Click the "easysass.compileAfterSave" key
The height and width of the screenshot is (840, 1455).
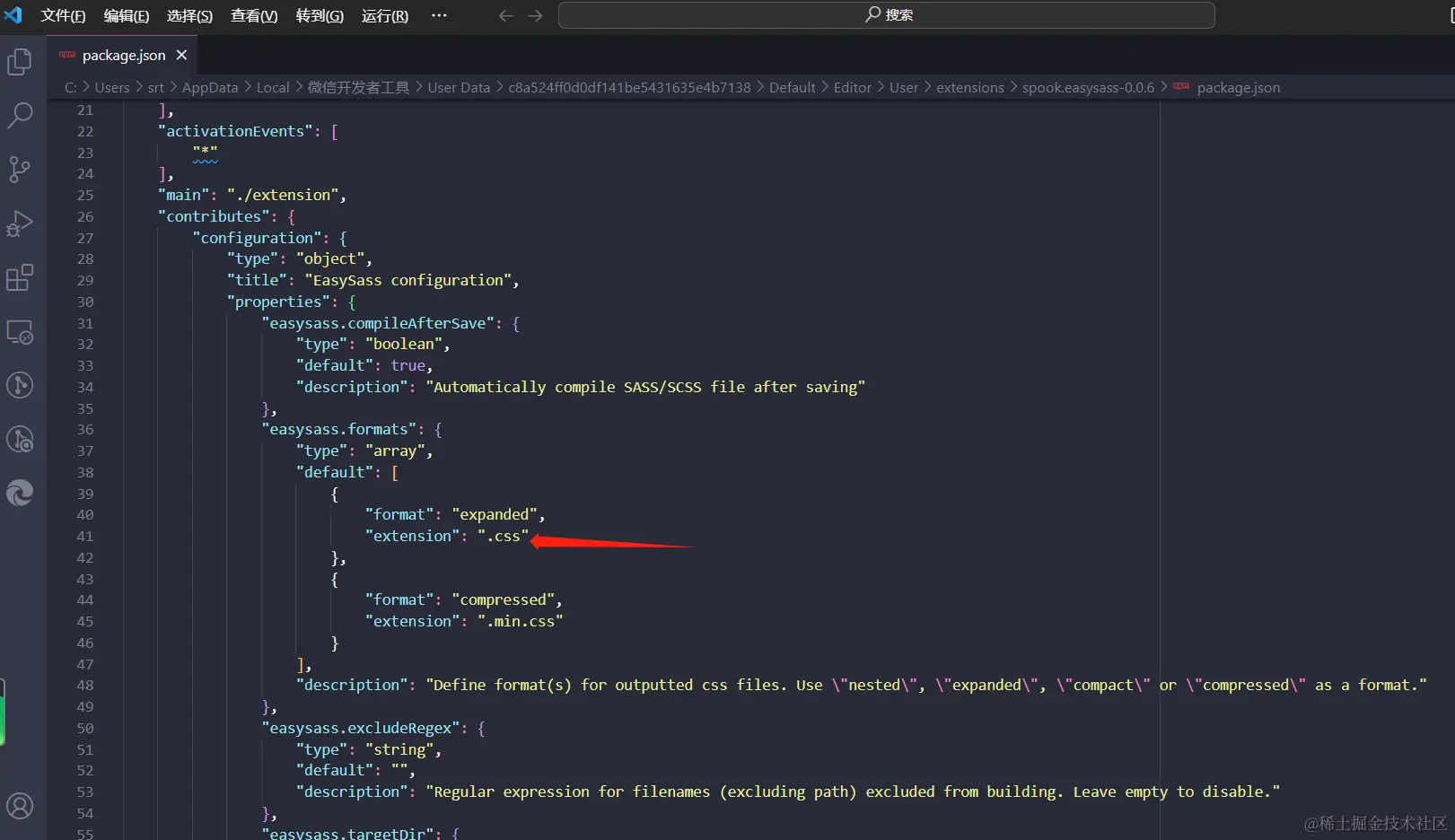pos(378,323)
